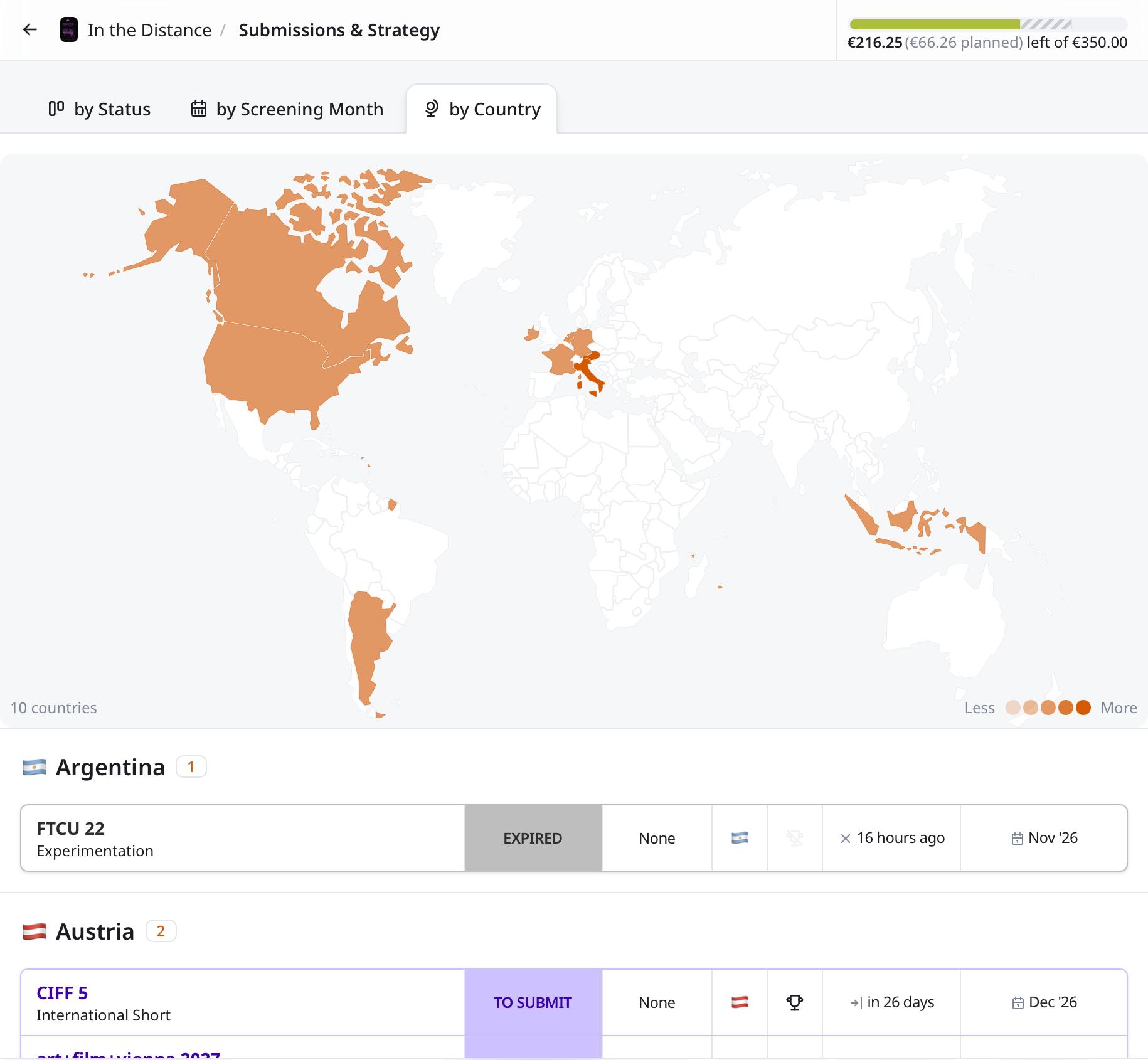Click Italy on the world map
Screen dimensions: 1148x1060
coord(590,374)
